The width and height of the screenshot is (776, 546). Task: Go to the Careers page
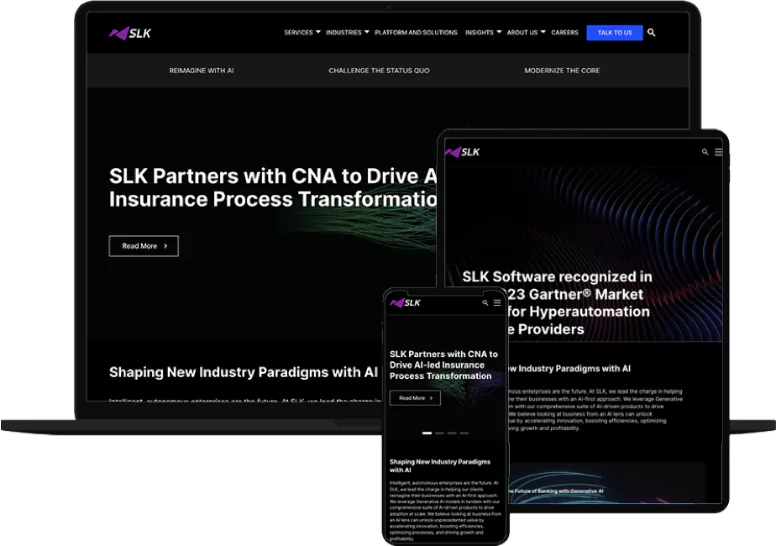click(x=565, y=33)
